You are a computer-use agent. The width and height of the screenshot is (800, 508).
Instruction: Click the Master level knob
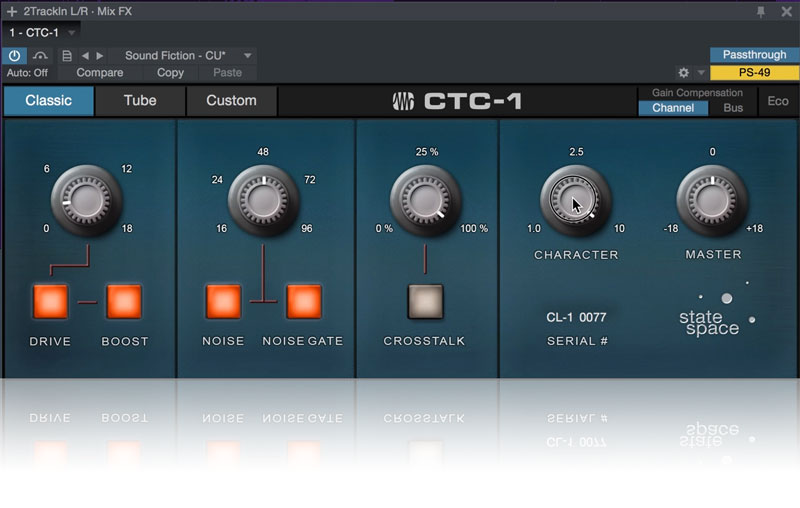[712, 196]
